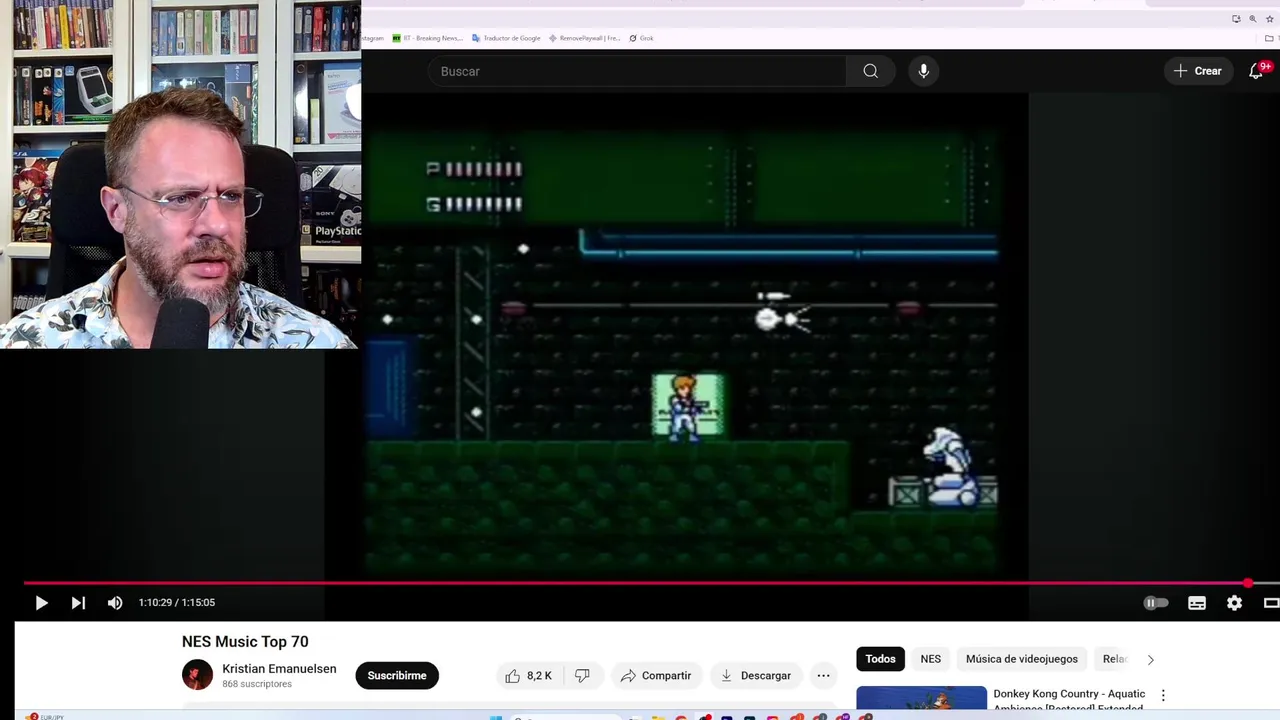1280x720 pixels.
Task: Open Kristian Emanuelsen channel link
Action: 279,669
